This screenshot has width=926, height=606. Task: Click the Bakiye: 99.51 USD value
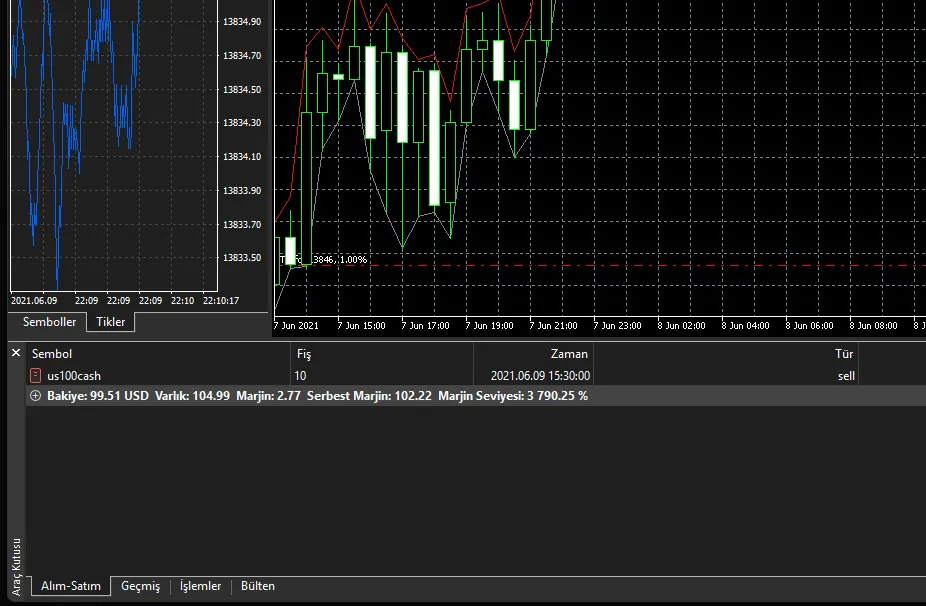tap(98, 396)
